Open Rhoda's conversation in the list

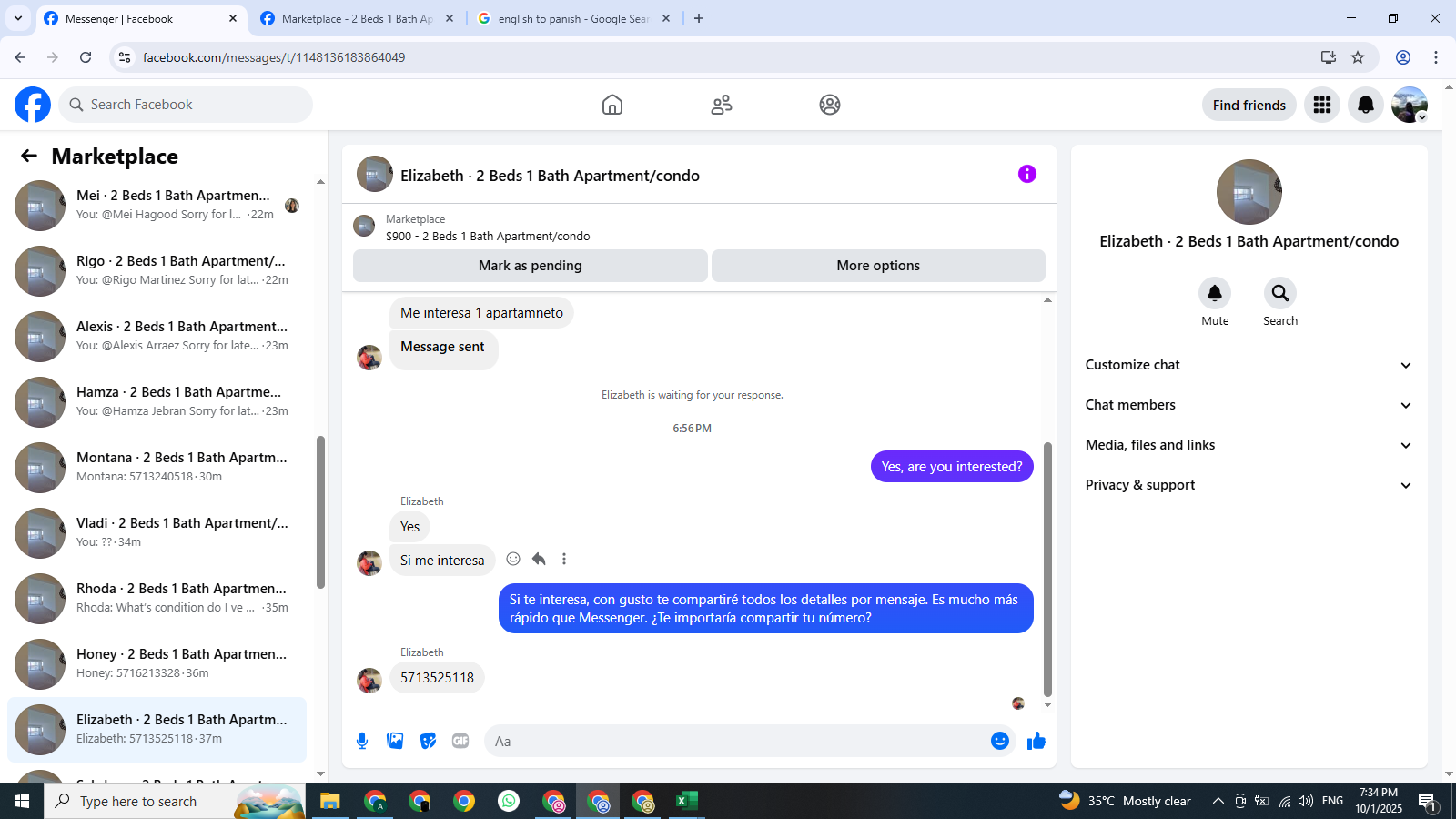point(157,599)
